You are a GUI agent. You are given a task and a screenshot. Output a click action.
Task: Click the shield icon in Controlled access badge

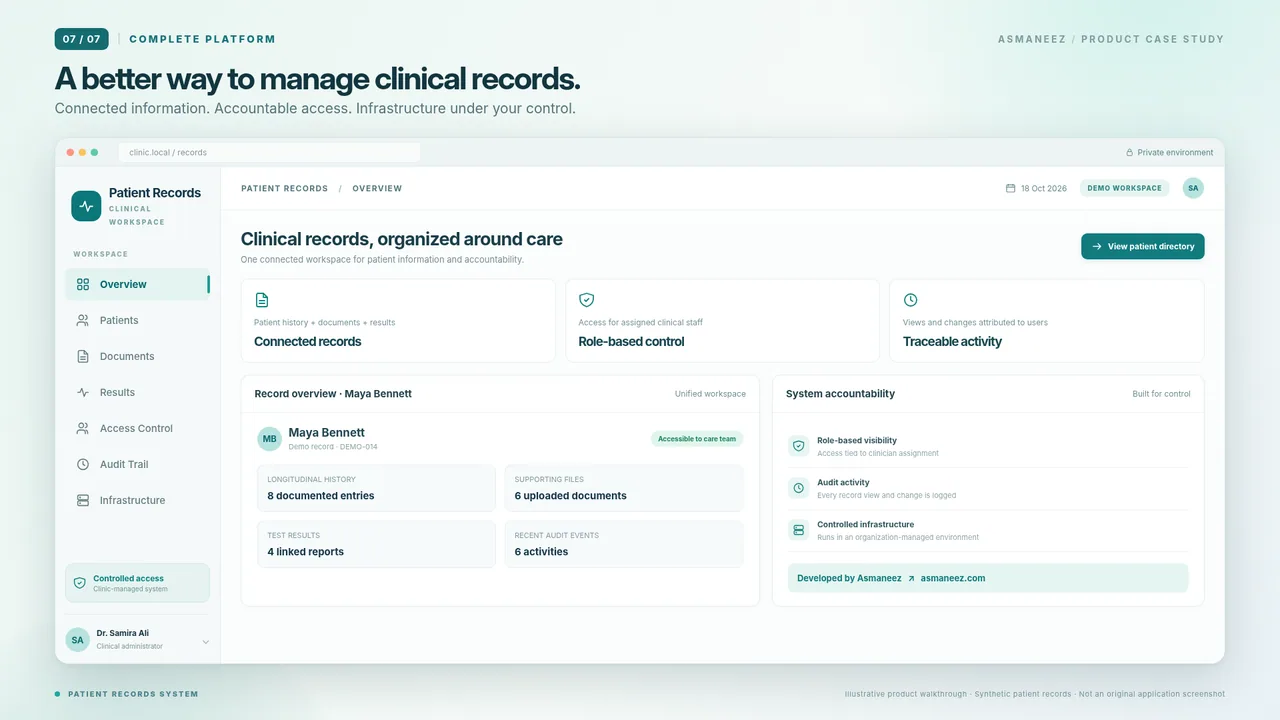coord(80,583)
